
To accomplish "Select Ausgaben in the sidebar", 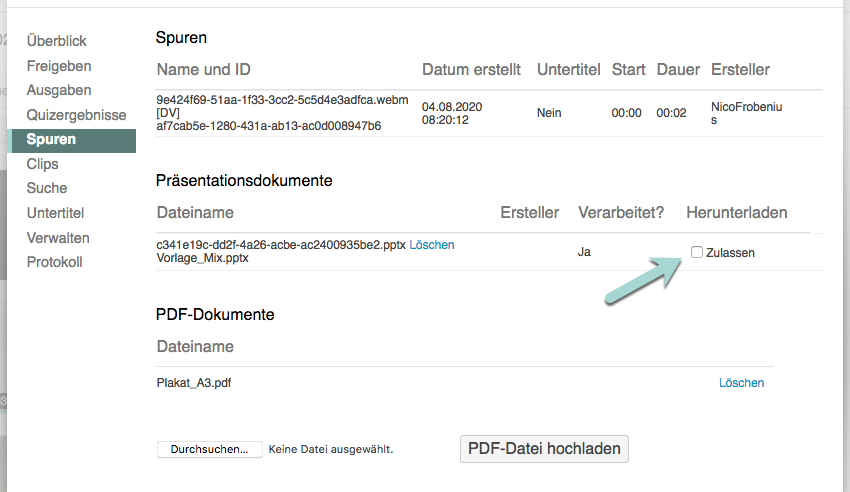I will tap(58, 90).
